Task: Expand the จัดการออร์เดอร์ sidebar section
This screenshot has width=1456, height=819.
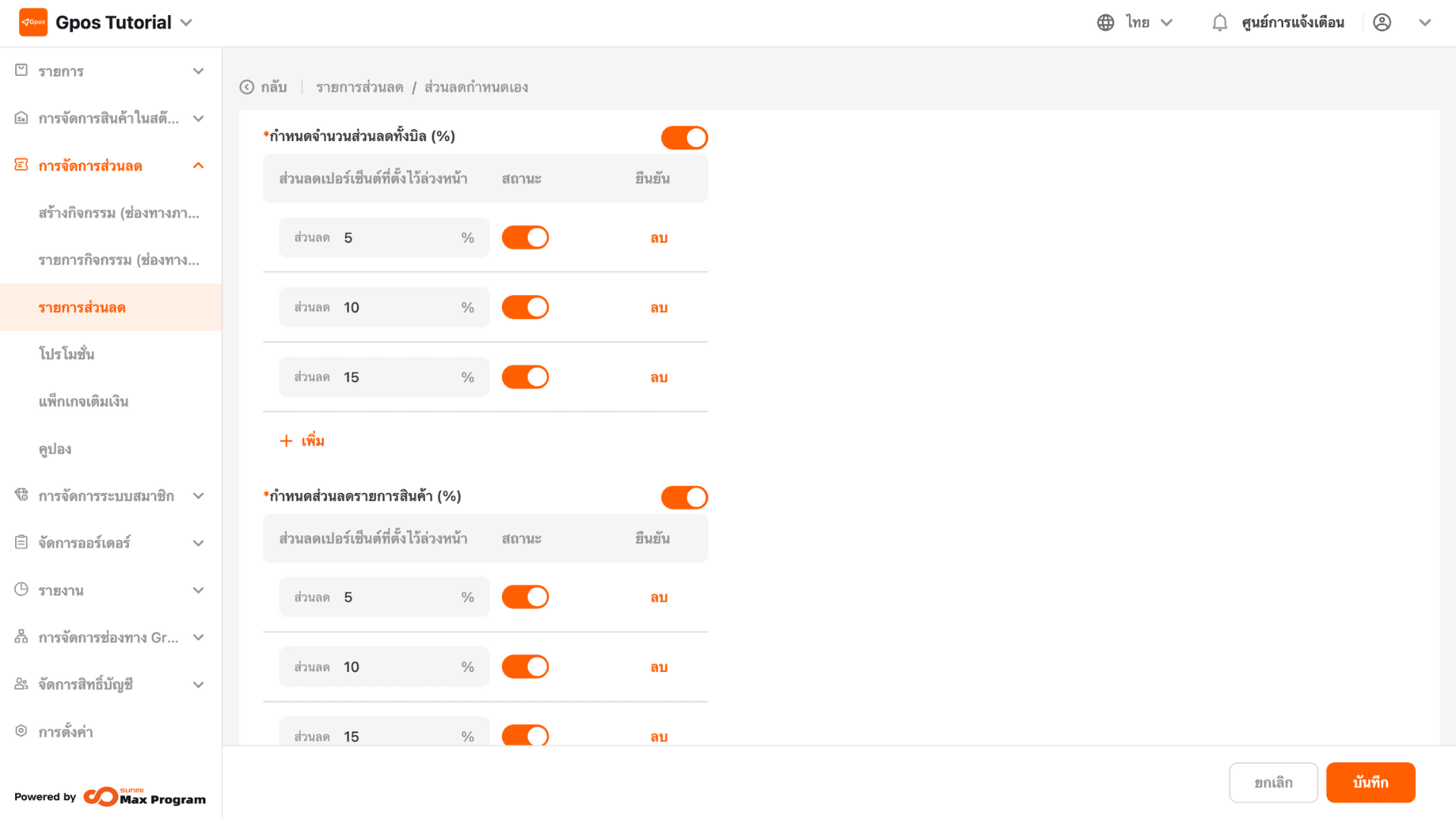Action: tap(199, 543)
